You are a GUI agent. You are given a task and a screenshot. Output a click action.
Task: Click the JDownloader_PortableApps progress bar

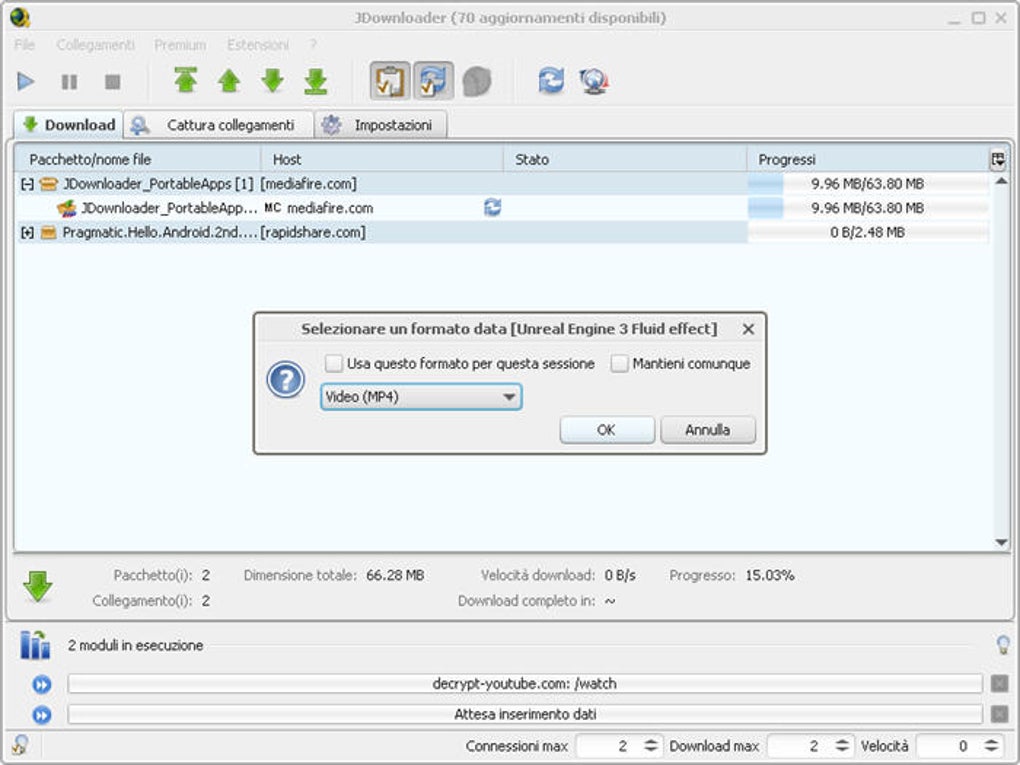(x=868, y=184)
